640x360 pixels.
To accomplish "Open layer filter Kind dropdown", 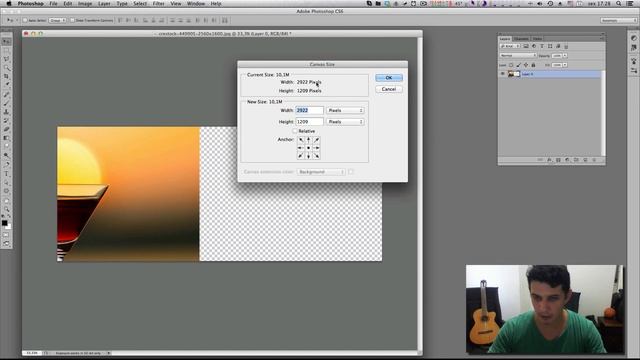I will tap(510, 46).
